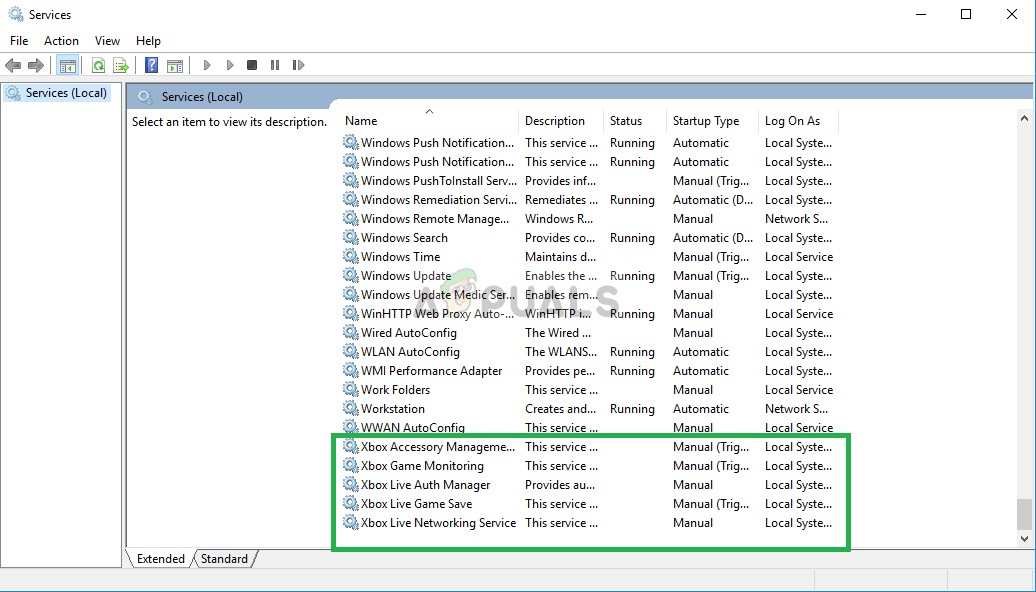
Task: Click gear icon of Workstation service
Action: point(350,409)
